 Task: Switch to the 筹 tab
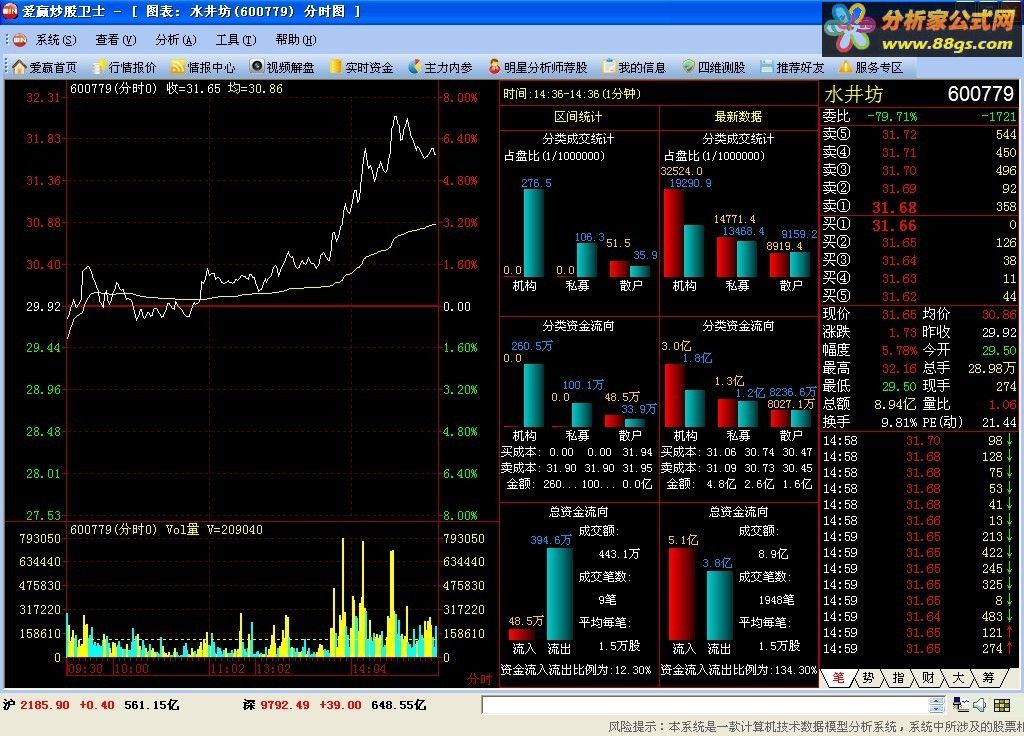[988, 678]
